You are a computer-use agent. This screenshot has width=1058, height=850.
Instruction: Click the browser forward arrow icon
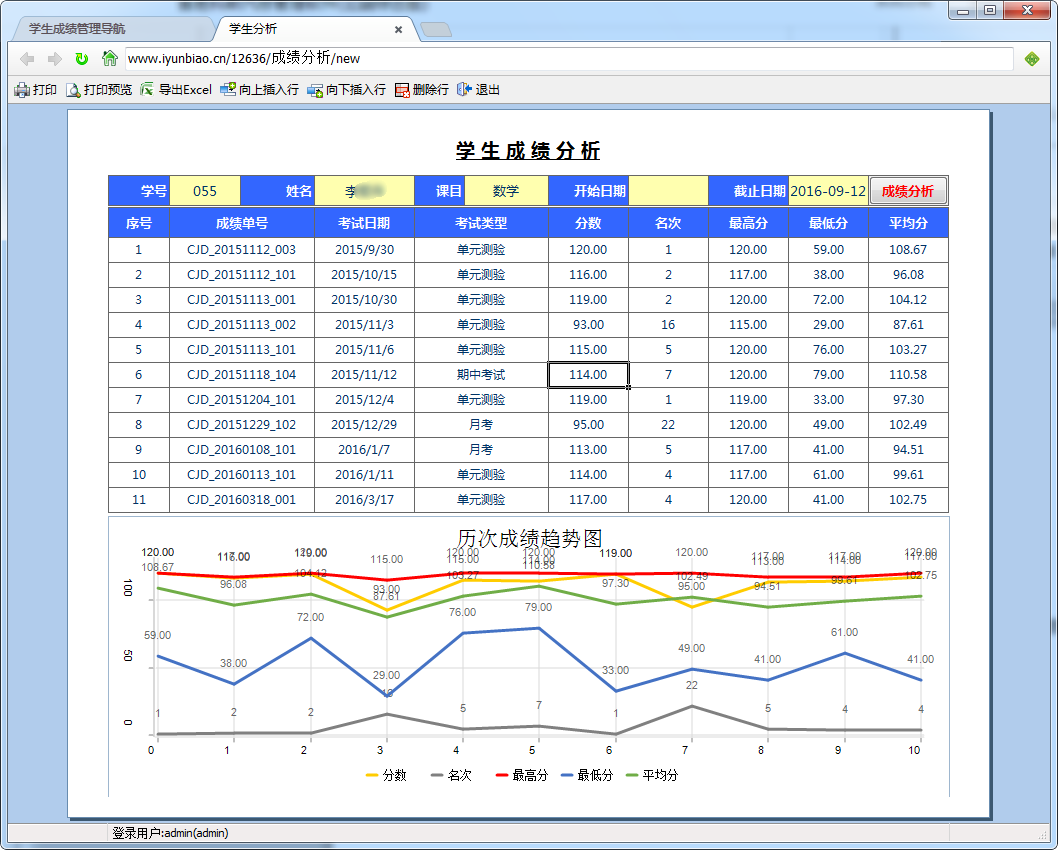(x=55, y=59)
